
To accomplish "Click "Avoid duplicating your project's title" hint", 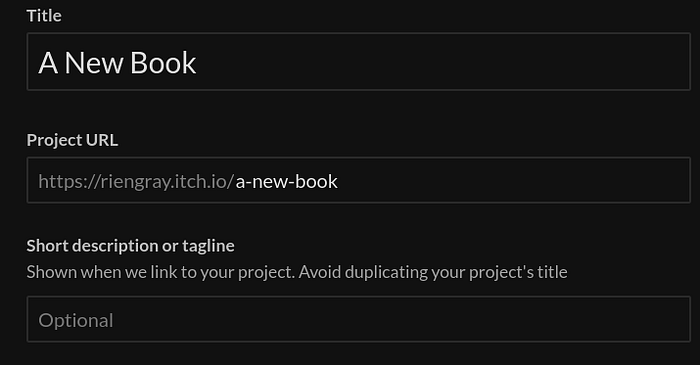I will tap(433, 273).
